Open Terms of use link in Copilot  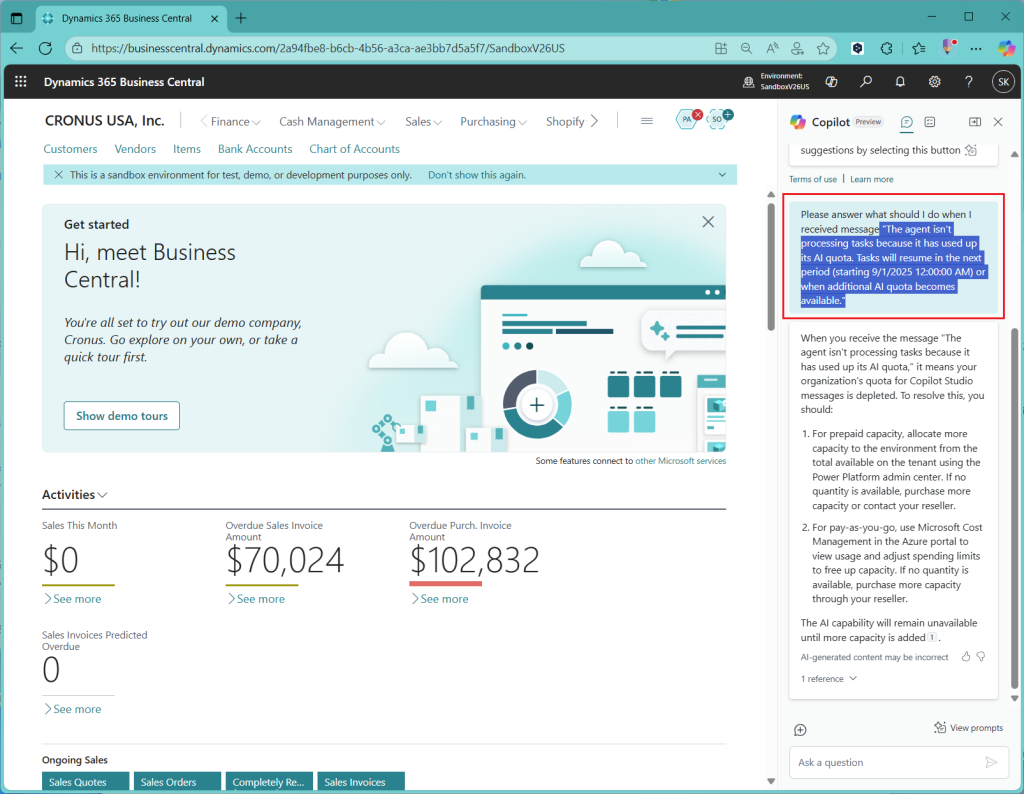(x=812, y=179)
